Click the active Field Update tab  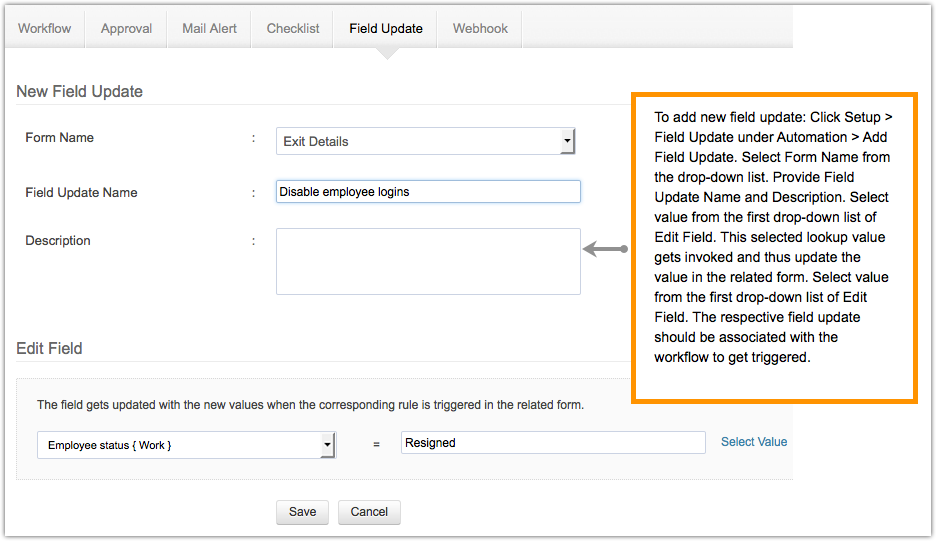tap(386, 29)
